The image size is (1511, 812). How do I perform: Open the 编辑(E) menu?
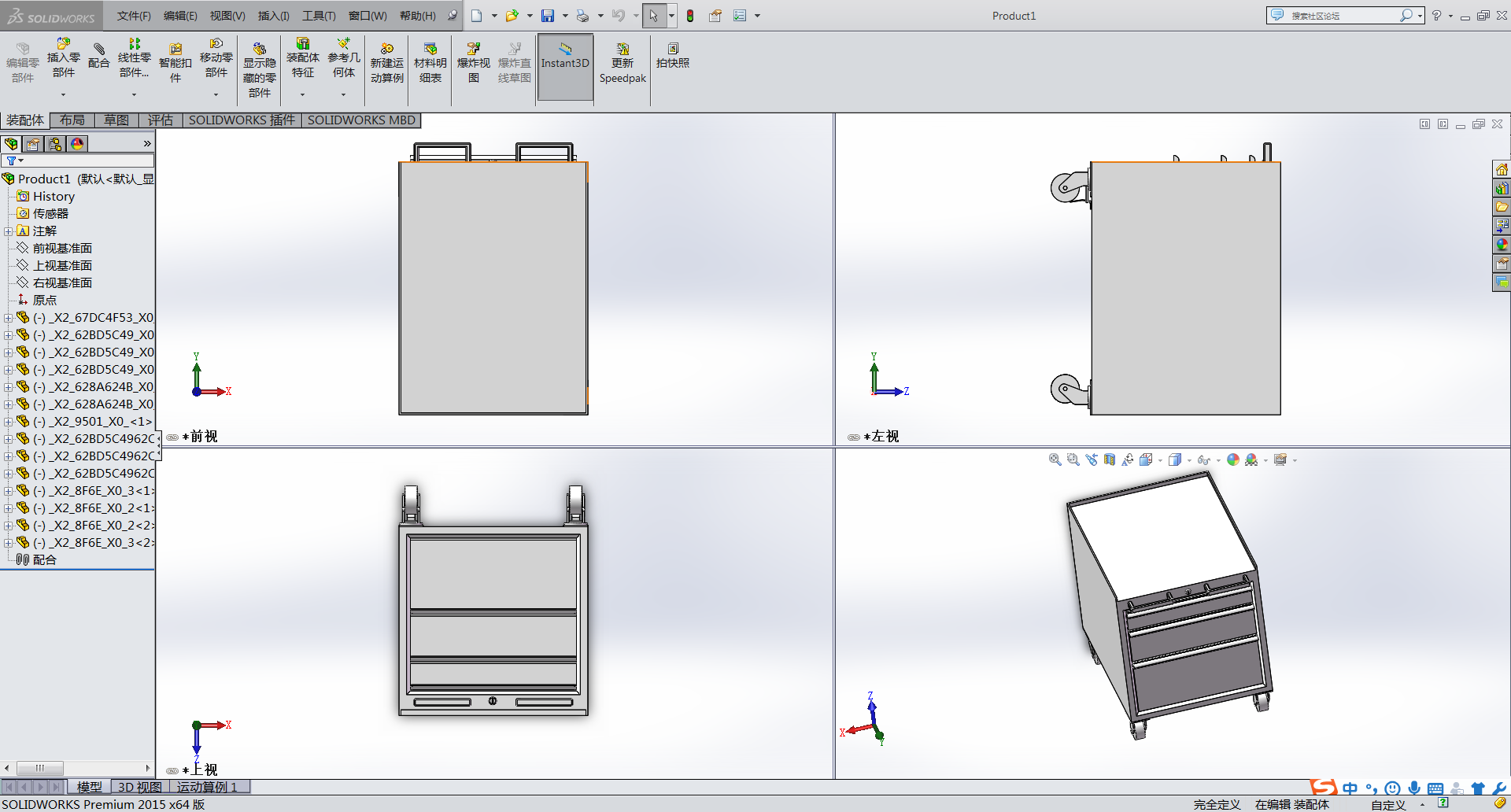coord(180,16)
